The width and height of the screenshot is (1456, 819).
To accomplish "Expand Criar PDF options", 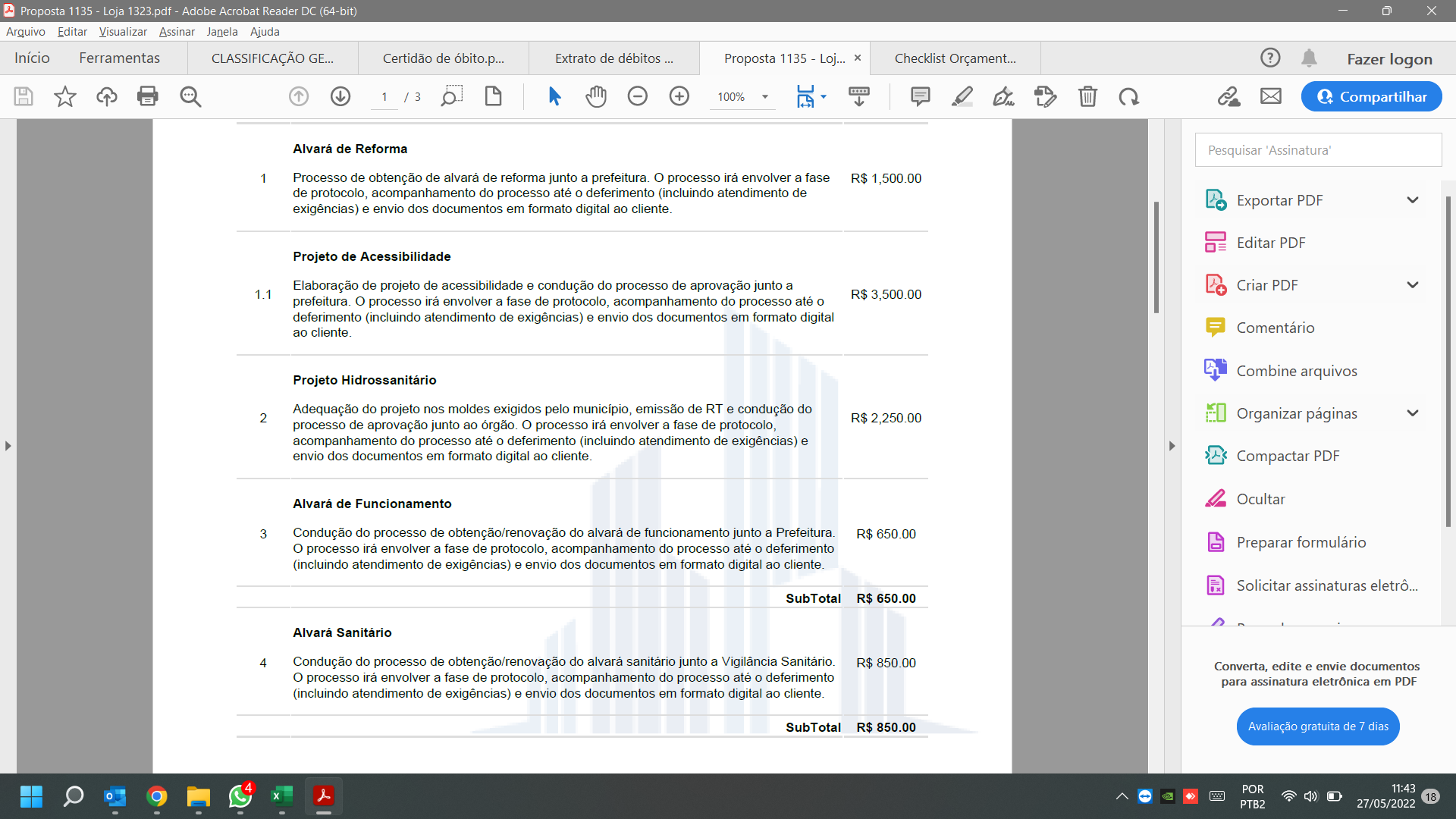I will 1413,285.
